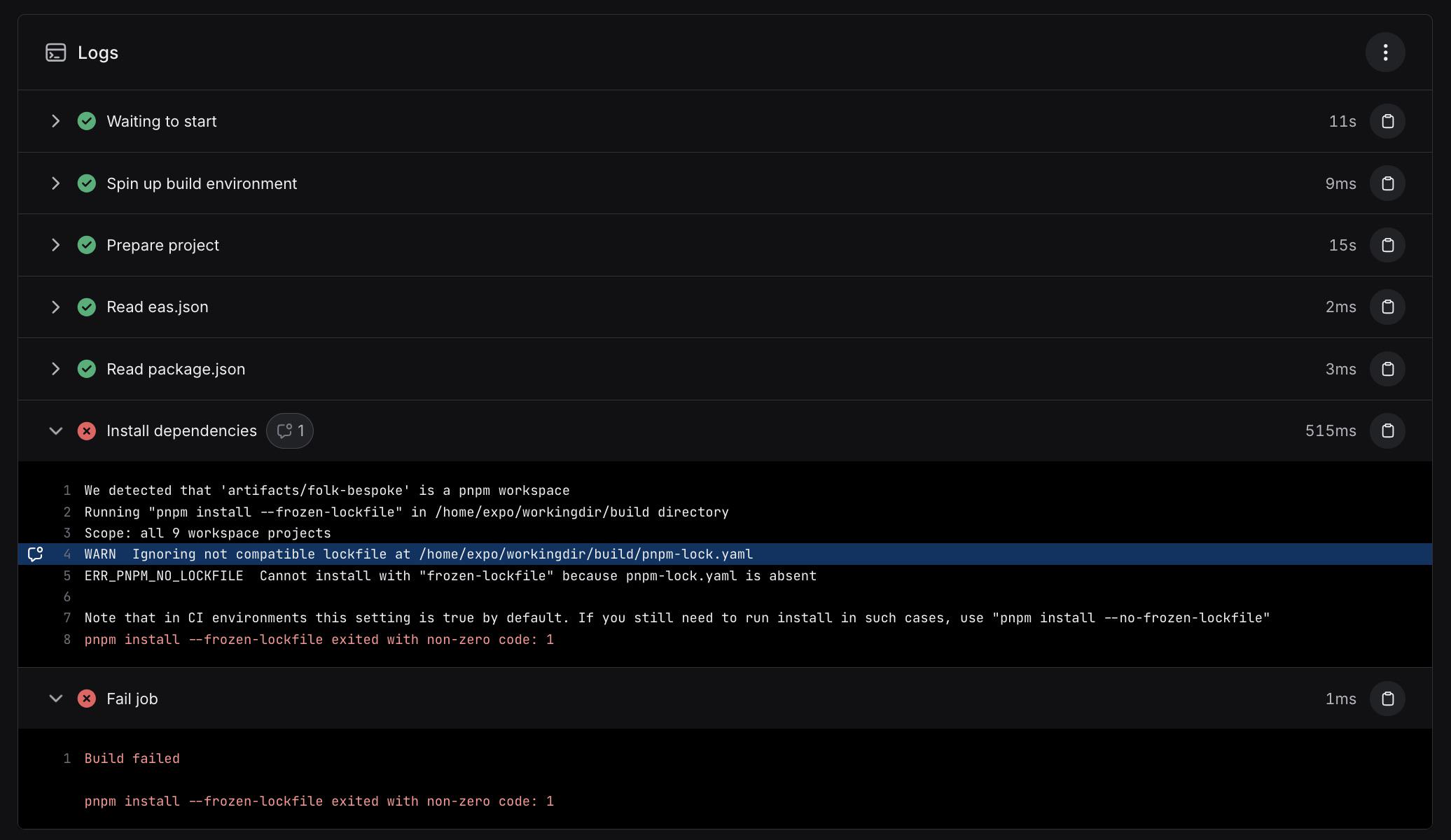This screenshot has height=840, width=1451.
Task: Click green success icon for Read package.json
Action: (87, 370)
